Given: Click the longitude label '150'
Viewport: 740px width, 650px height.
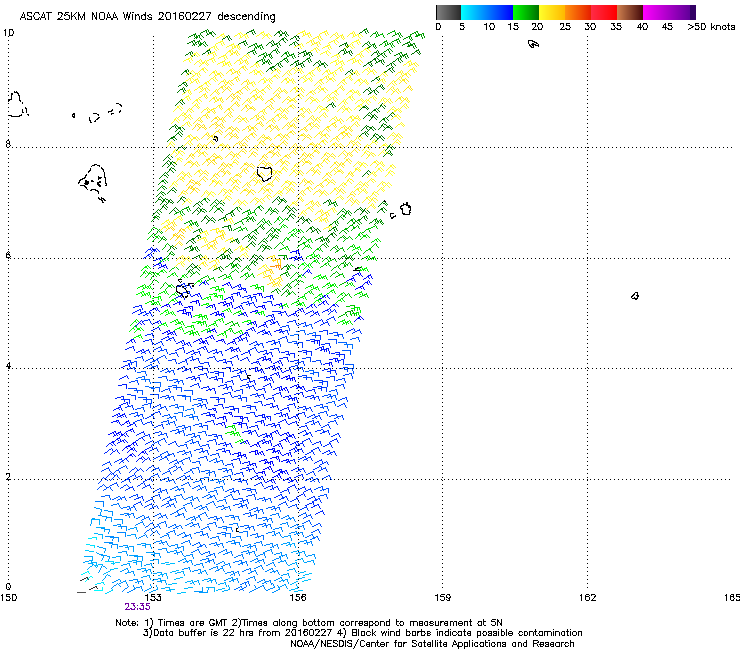Looking at the screenshot, I should [8, 598].
